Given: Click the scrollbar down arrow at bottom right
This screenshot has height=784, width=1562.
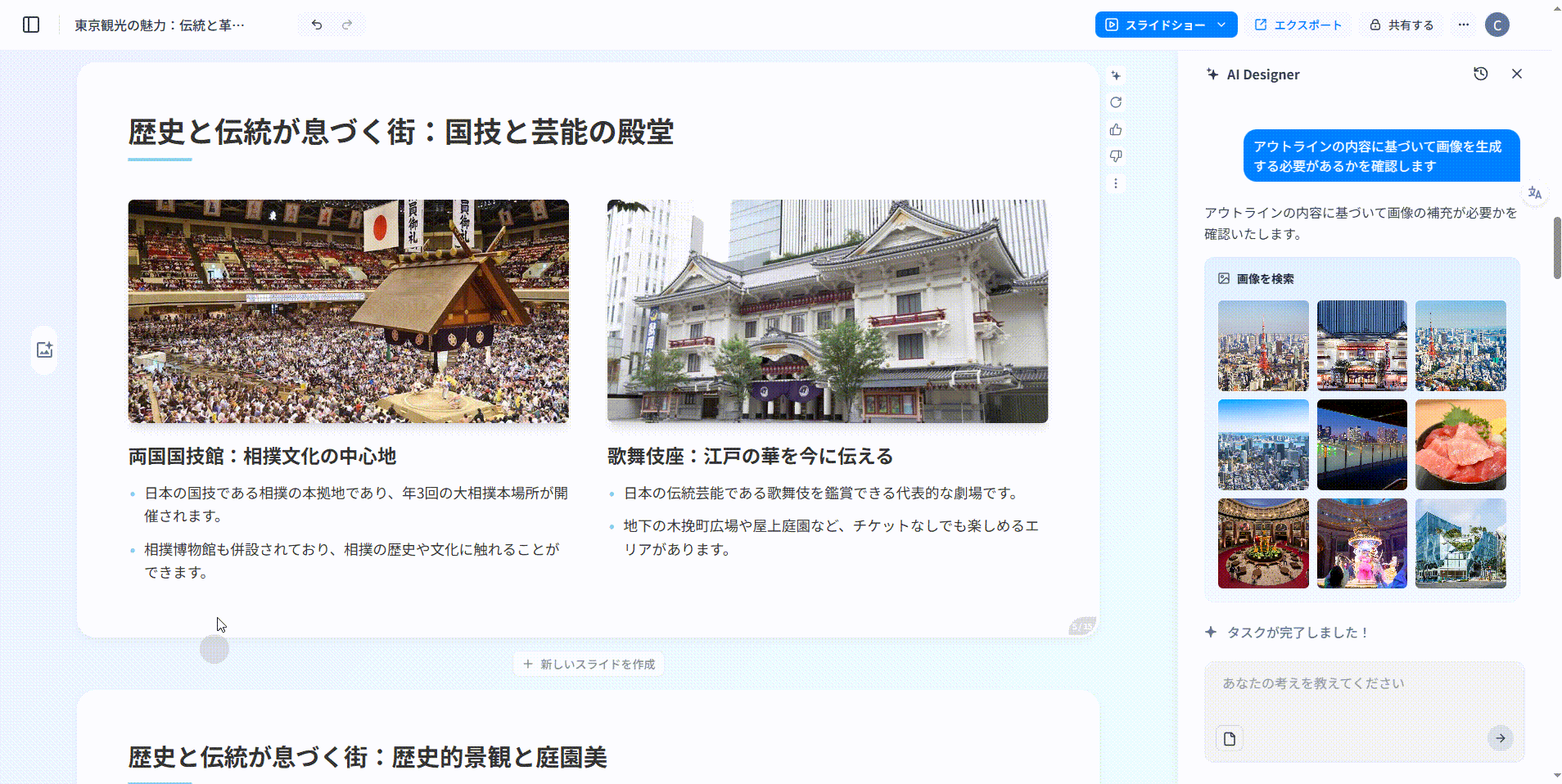Looking at the screenshot, I should [1556, 775].
